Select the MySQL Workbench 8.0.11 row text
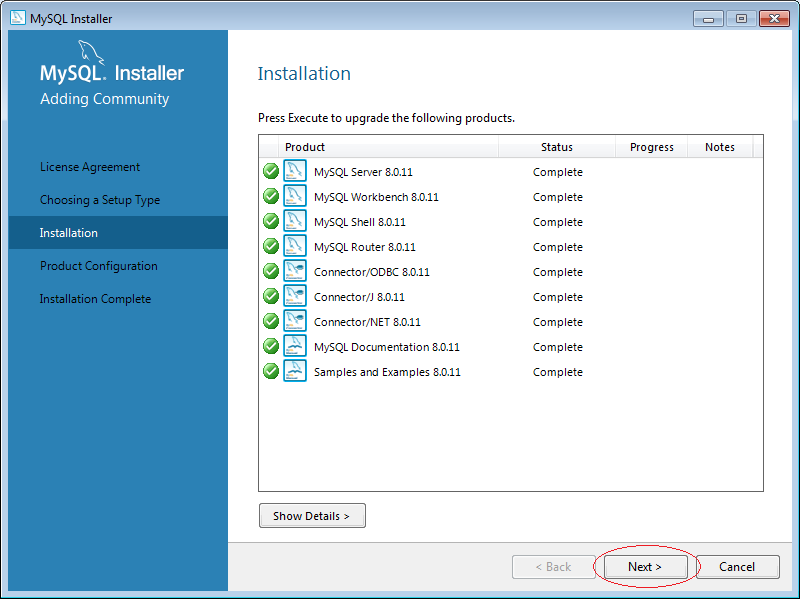Screen dimensions: 800x599 [377, 197]
